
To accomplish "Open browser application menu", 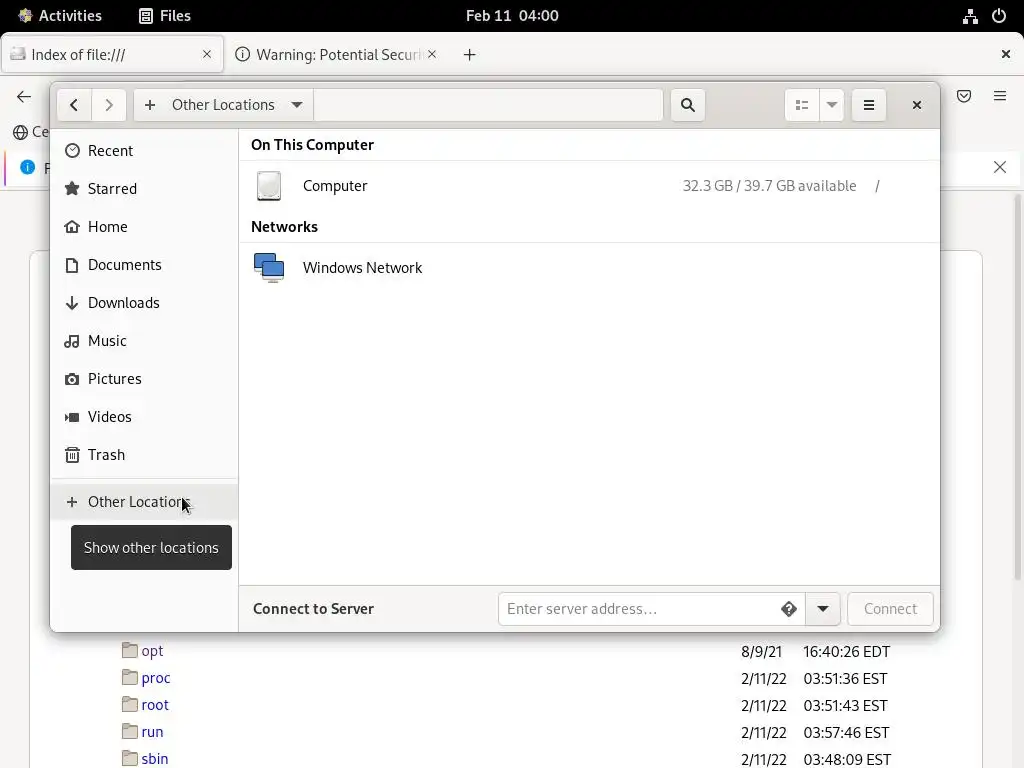I will tap(999, 97).
